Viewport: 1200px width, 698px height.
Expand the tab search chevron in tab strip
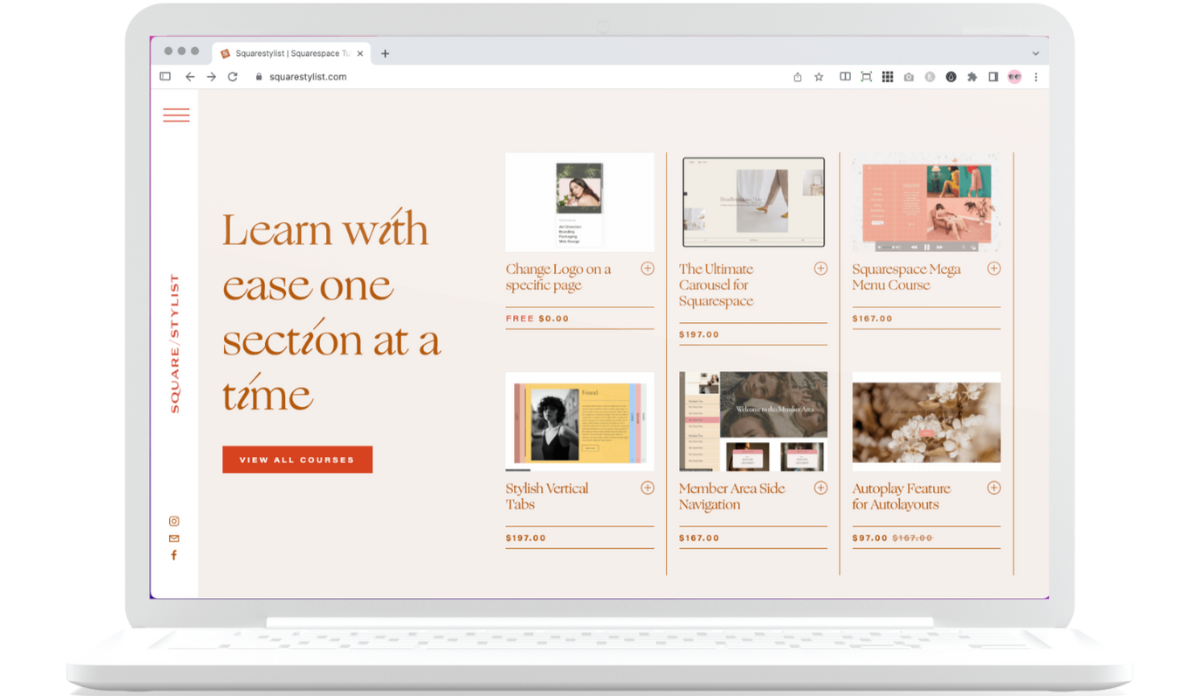[x=1036, y=54]
